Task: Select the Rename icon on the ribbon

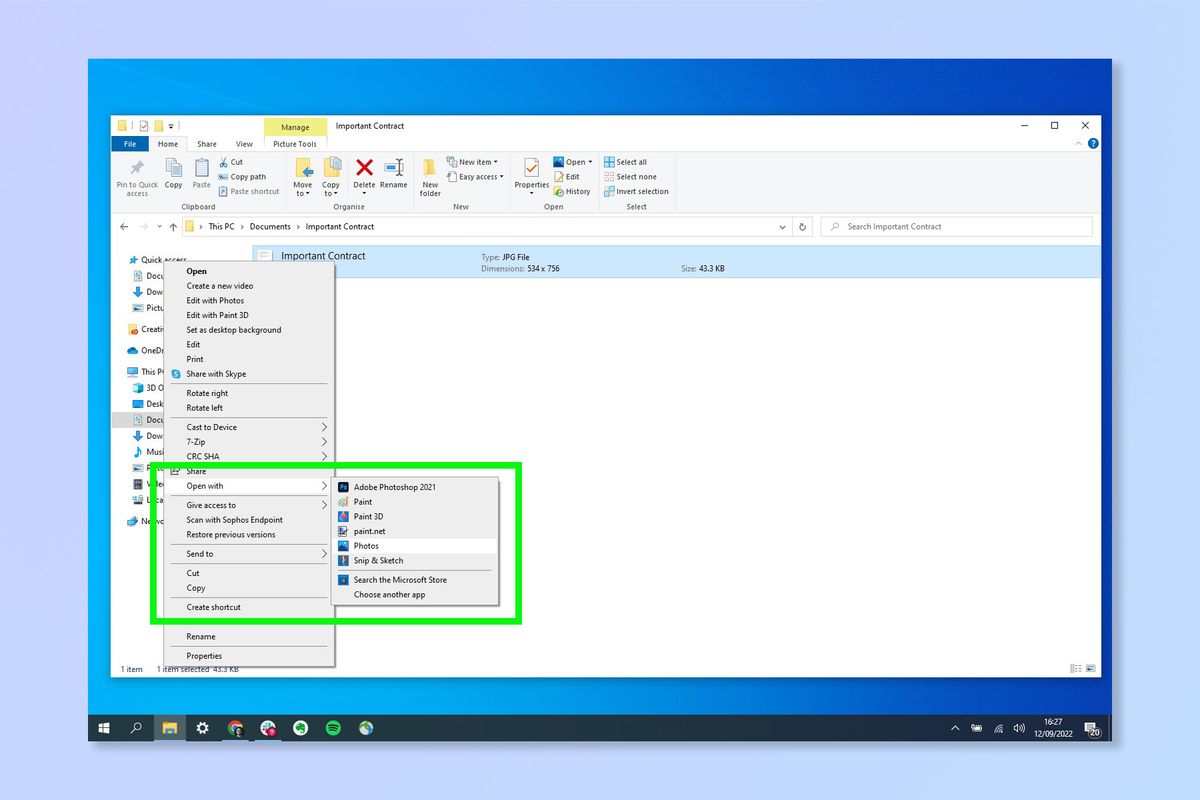Action: [x=394, y=172]
